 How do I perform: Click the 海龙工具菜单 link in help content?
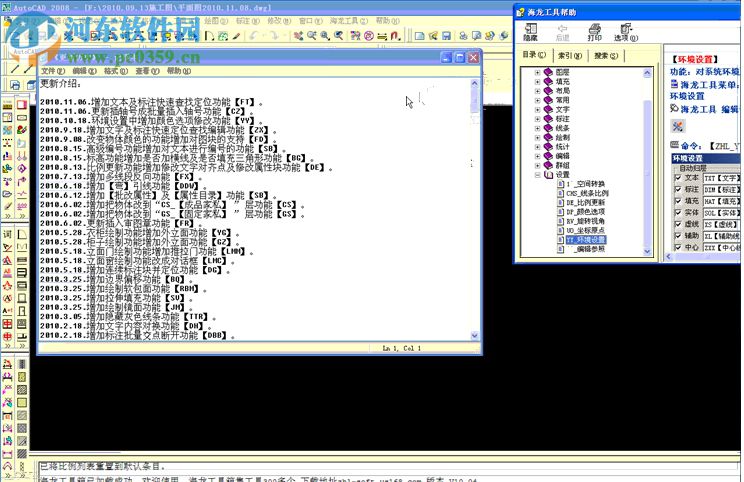(x=709, y=84)
